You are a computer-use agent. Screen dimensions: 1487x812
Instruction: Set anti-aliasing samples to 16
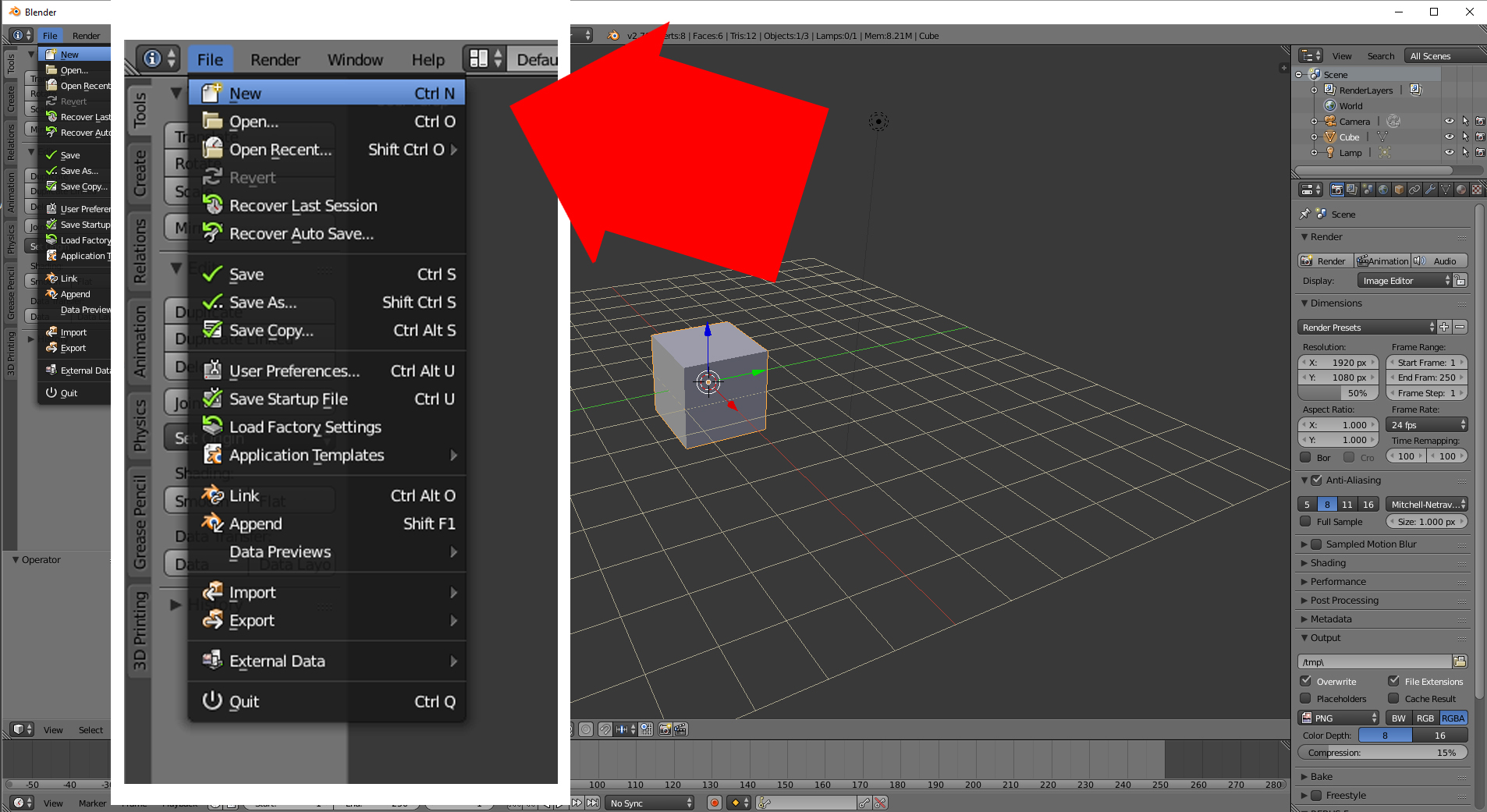click(x=1368, y=504)
